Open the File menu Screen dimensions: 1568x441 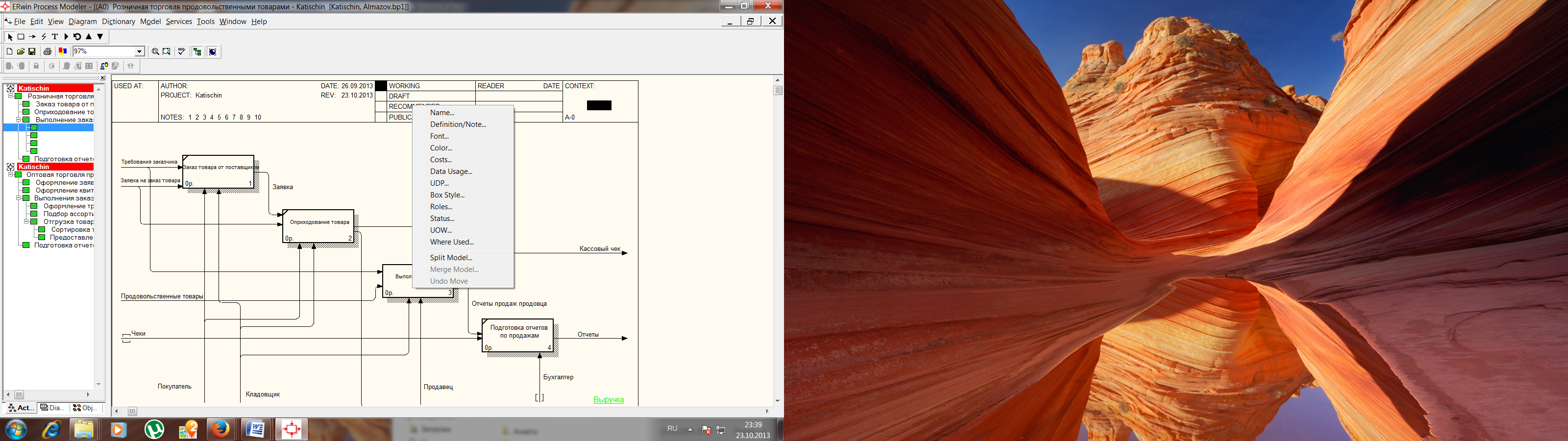(20, 22)
